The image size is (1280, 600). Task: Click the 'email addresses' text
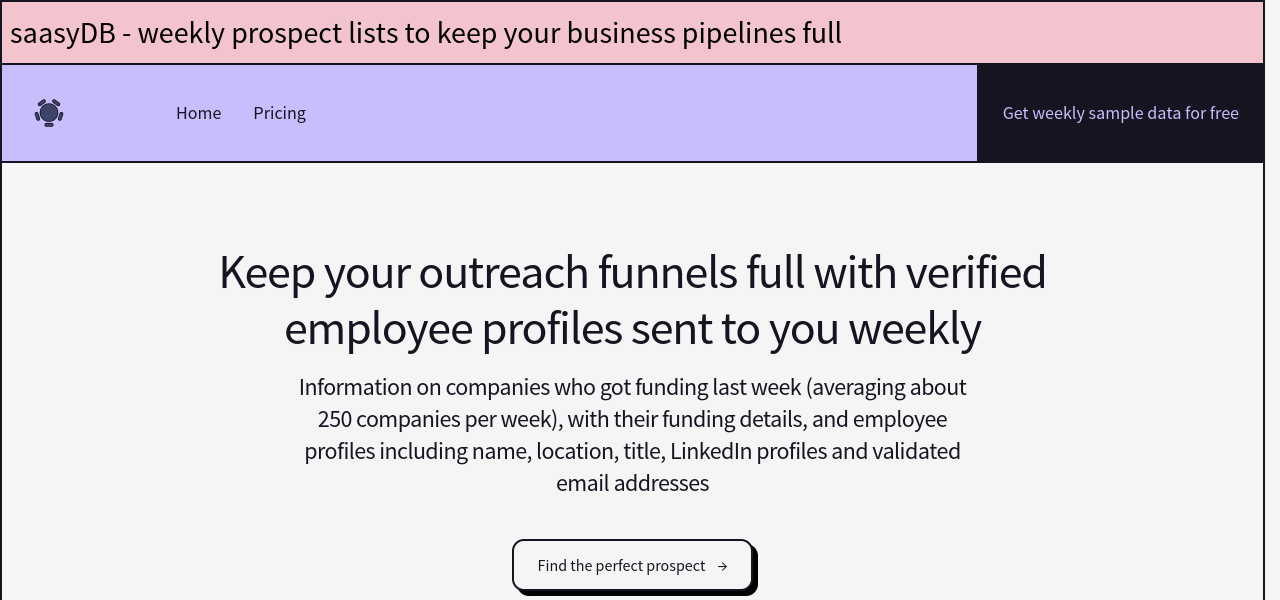pyautogui.click(x=632, y=483)
